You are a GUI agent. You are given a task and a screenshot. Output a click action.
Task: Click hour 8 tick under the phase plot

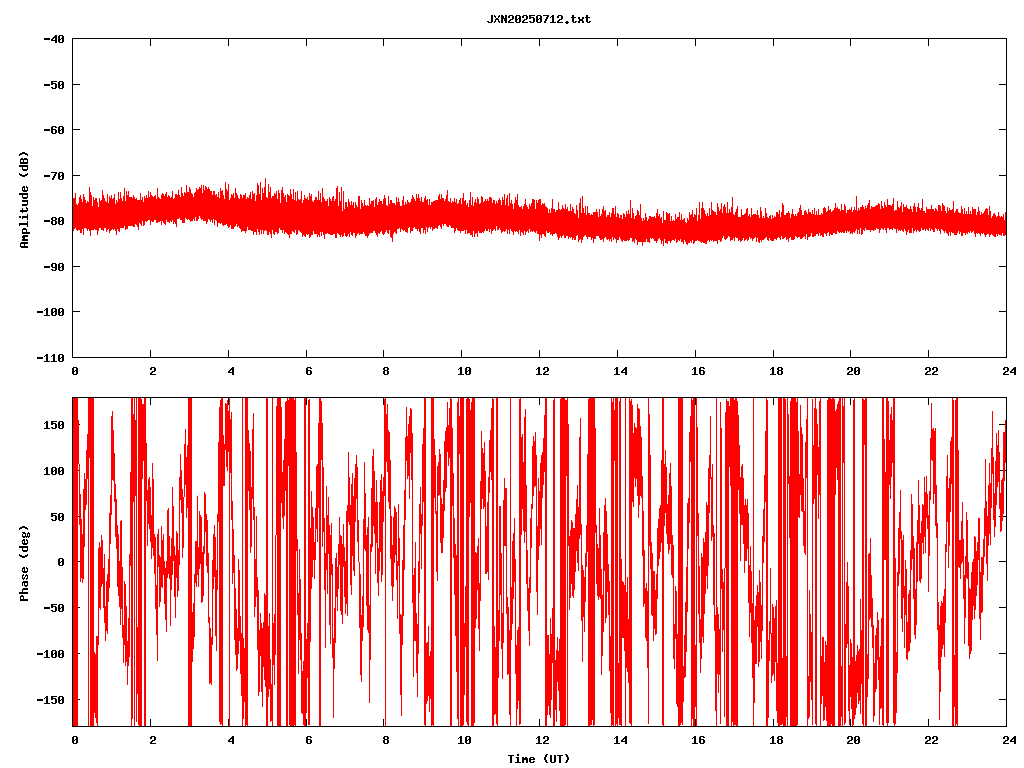pyautogui.click(x=387, y=741)
